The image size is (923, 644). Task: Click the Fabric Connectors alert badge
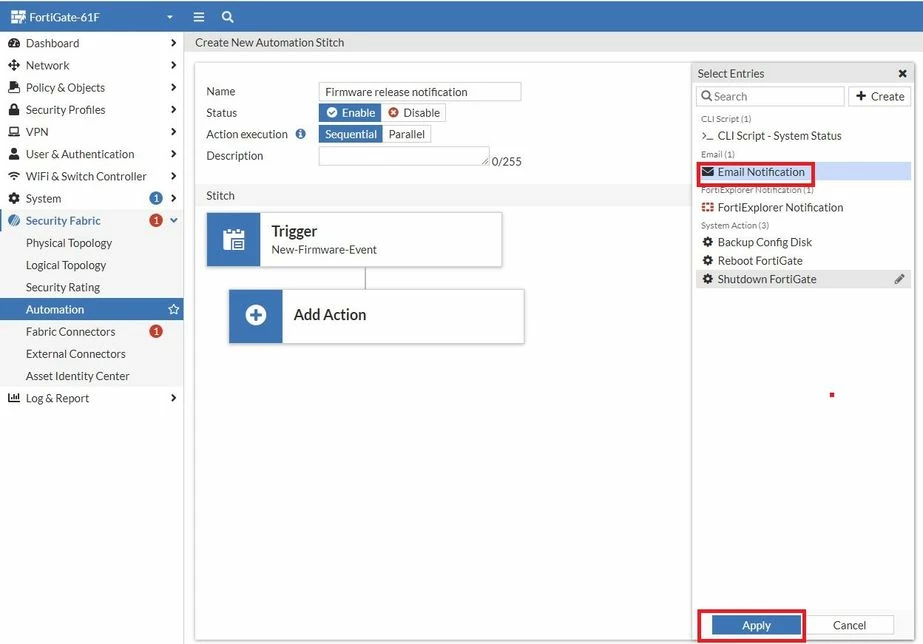point(156,331)
